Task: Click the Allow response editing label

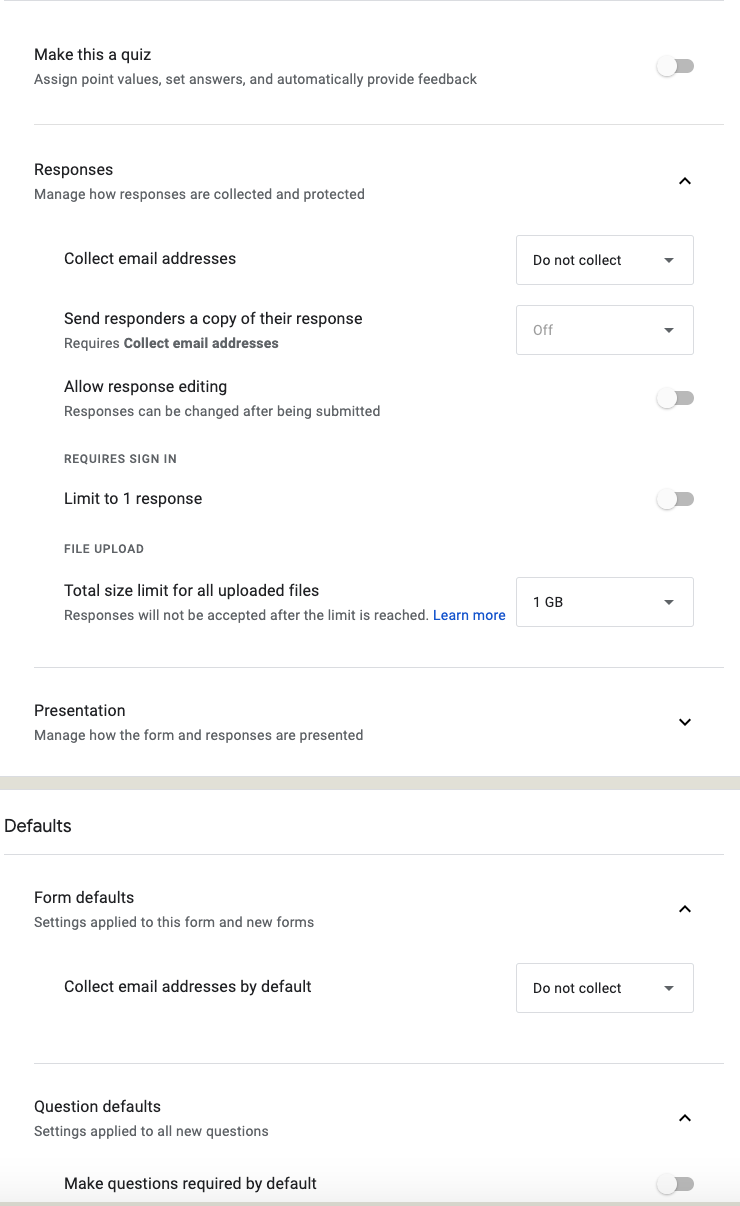Action: (146, 387)
